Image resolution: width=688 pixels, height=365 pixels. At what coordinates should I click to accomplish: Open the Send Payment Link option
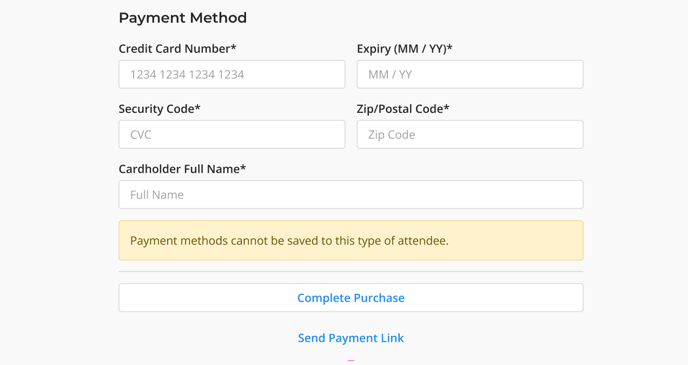point(351,338)
